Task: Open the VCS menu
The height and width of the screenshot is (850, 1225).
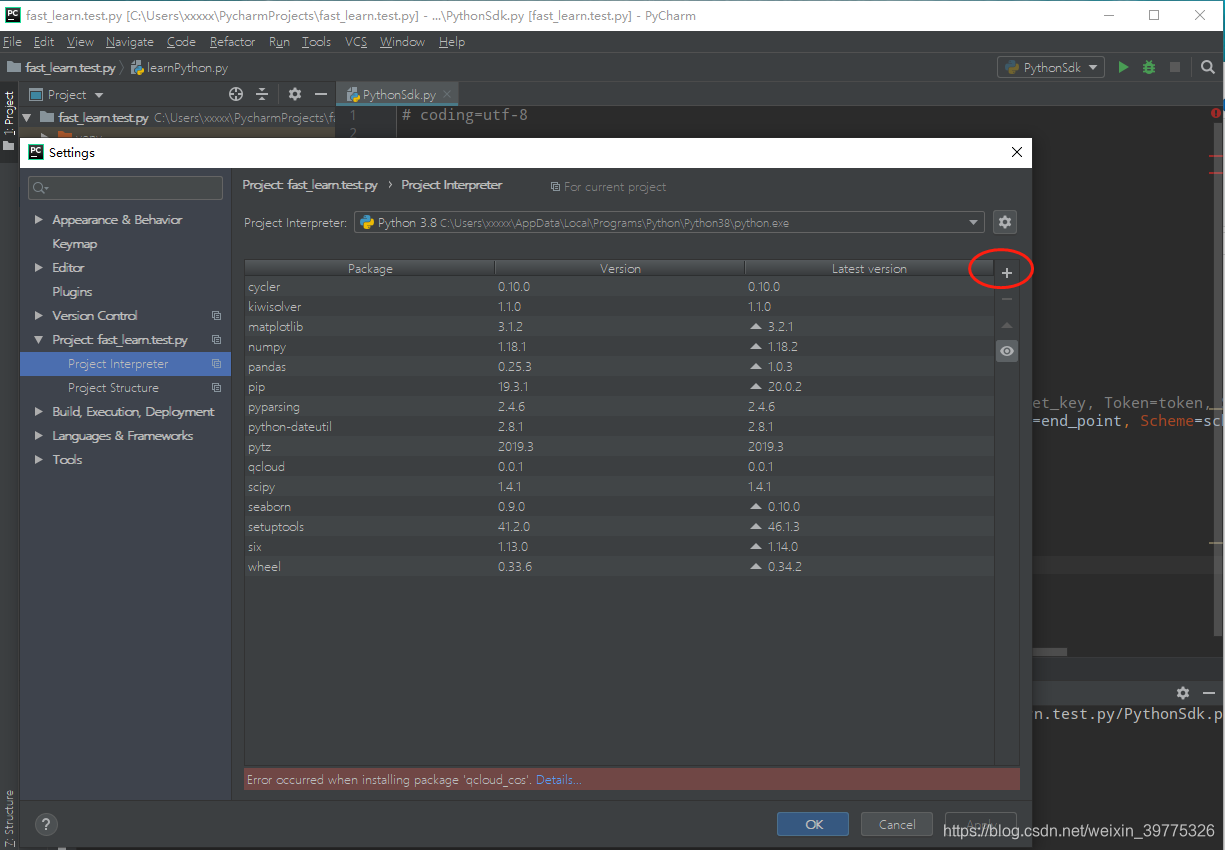Action: [x=355, y=42]
